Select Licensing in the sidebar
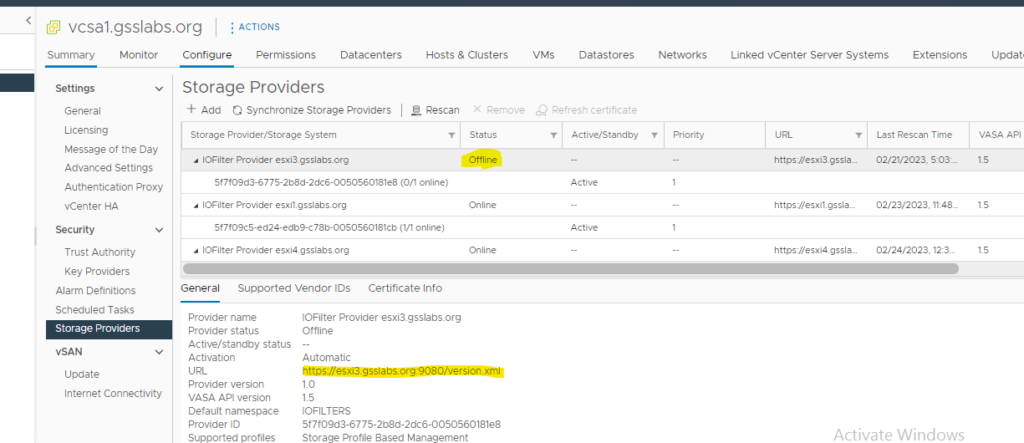The height and width of the screenshot is (443, 1024). tap(86, 130)
